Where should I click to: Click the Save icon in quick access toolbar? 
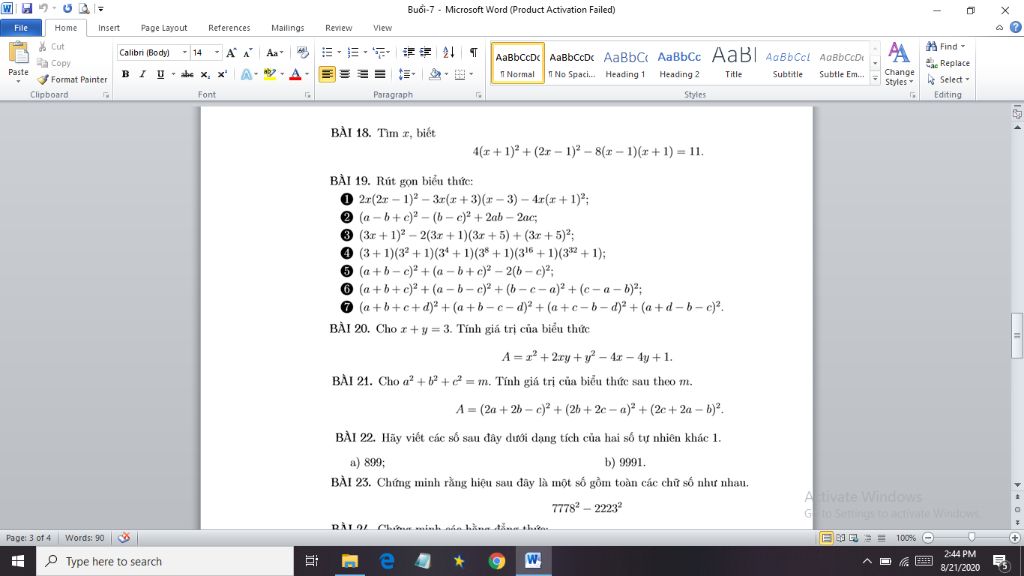[x=27, y=8]
